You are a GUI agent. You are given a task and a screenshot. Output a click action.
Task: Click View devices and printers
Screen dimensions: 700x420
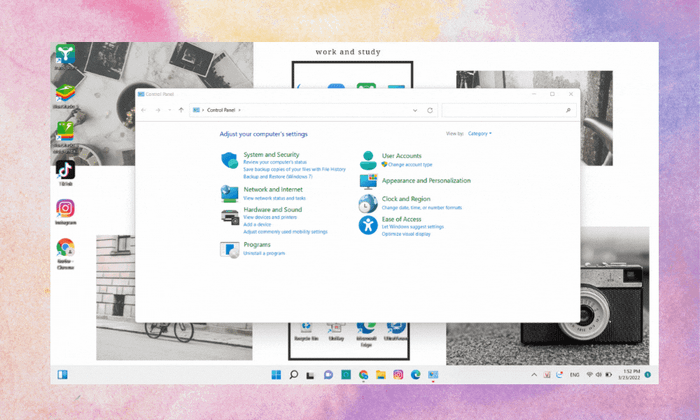click(270, 217)
